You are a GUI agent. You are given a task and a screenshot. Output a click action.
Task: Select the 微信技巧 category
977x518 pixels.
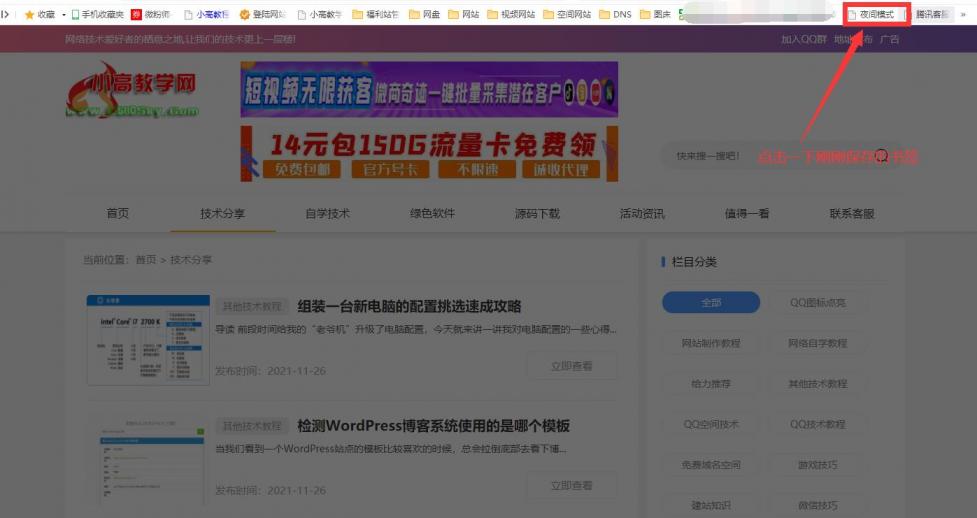click(x=817, y=506)
